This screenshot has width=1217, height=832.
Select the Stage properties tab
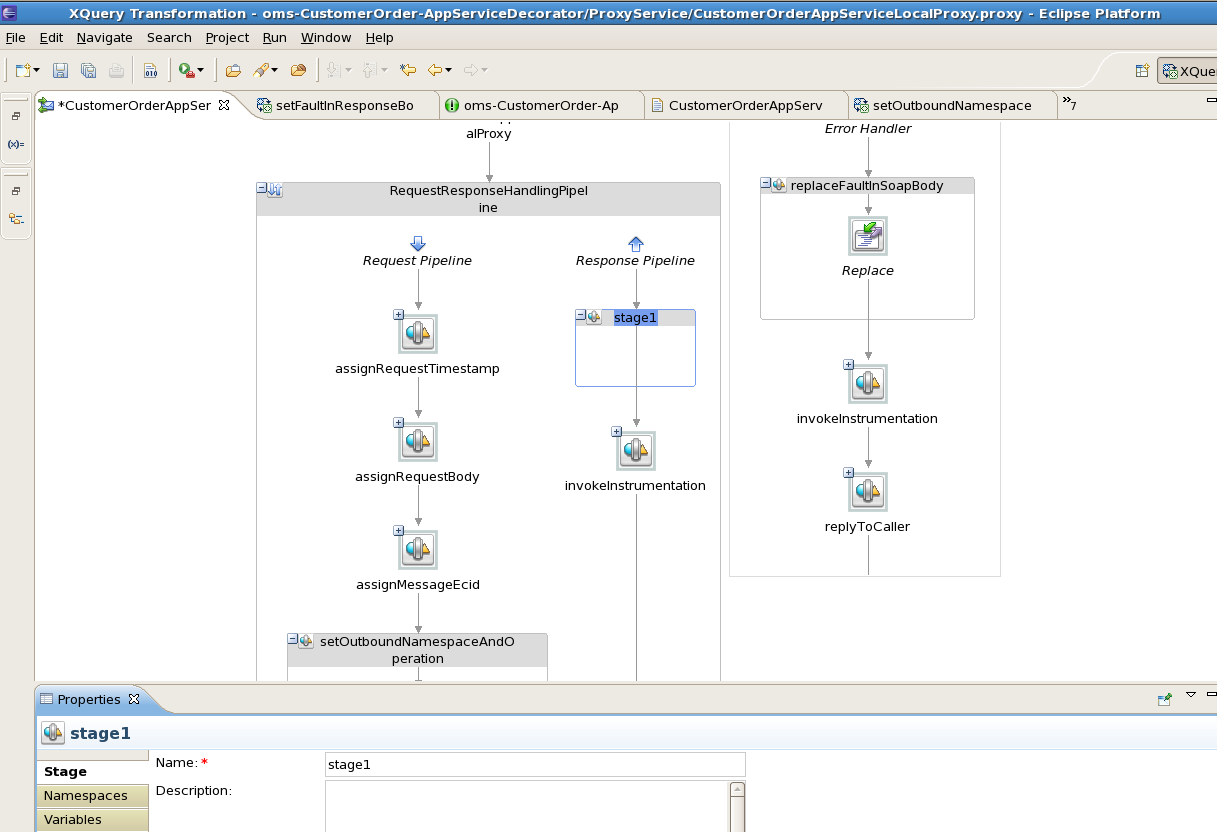[x=92, y=772]
